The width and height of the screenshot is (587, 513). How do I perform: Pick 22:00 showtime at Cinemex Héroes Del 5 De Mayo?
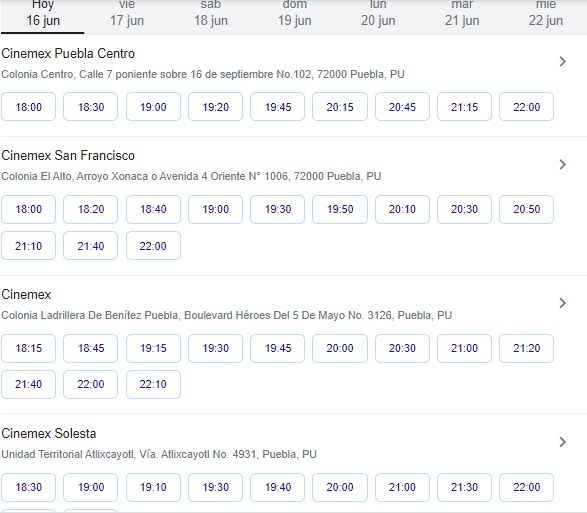click(91, 384)
